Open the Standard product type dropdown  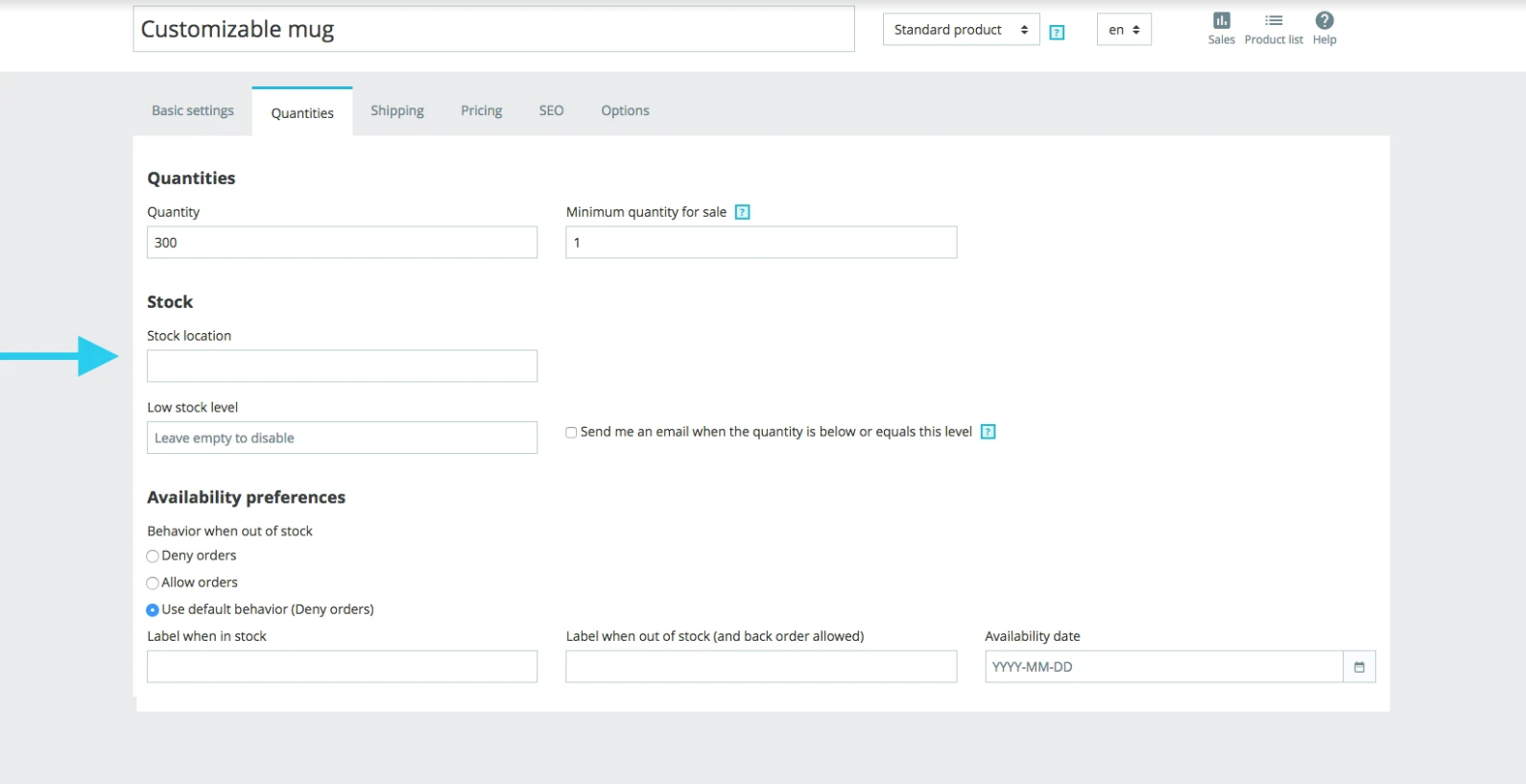point(961,30)
